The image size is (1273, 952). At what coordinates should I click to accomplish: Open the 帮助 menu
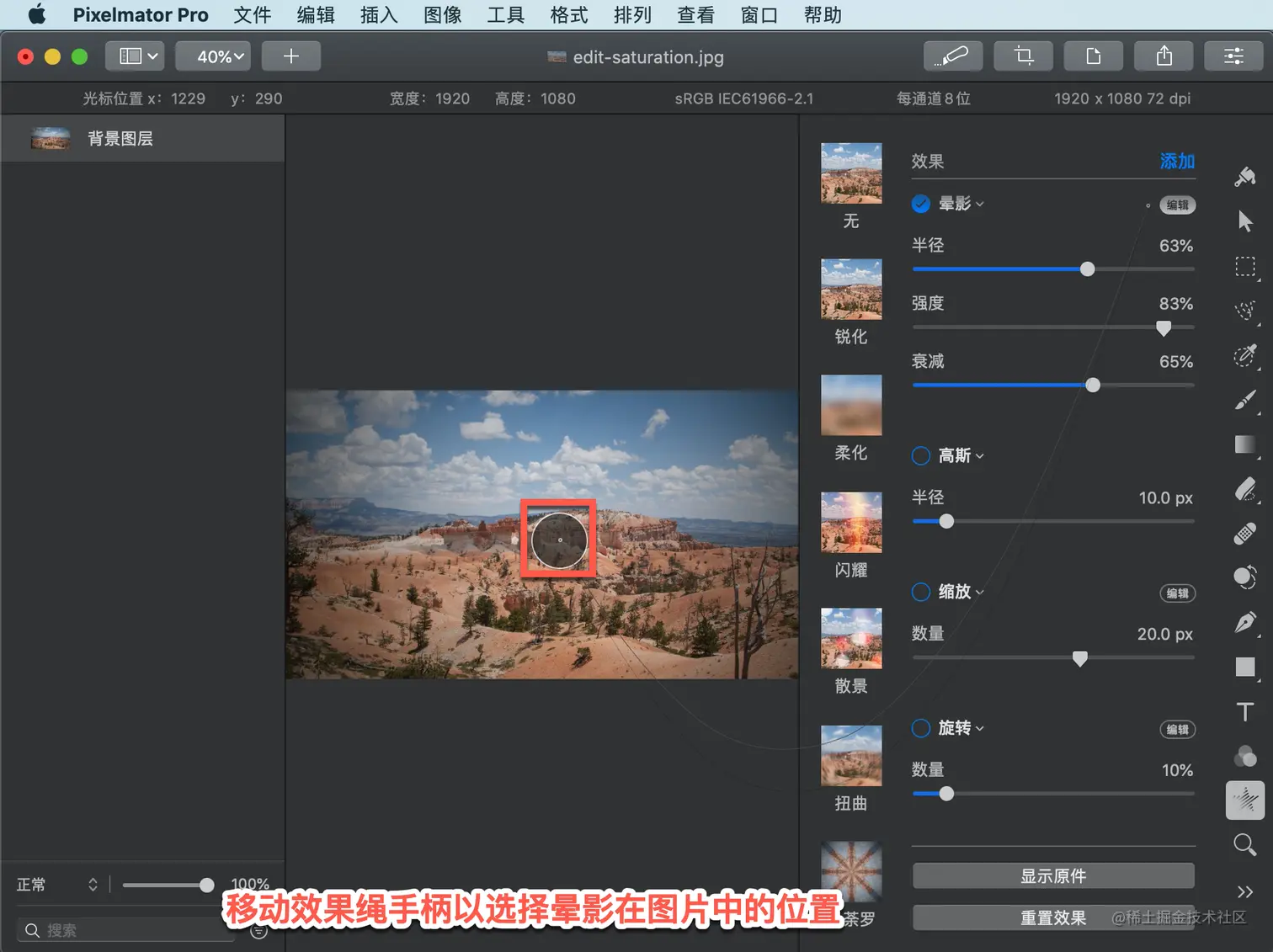coord(823,15)
